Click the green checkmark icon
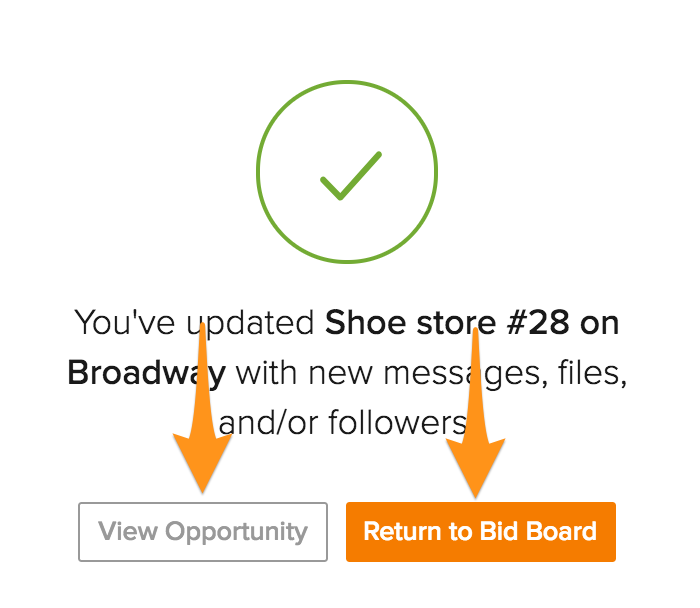 tap(350, 176)
